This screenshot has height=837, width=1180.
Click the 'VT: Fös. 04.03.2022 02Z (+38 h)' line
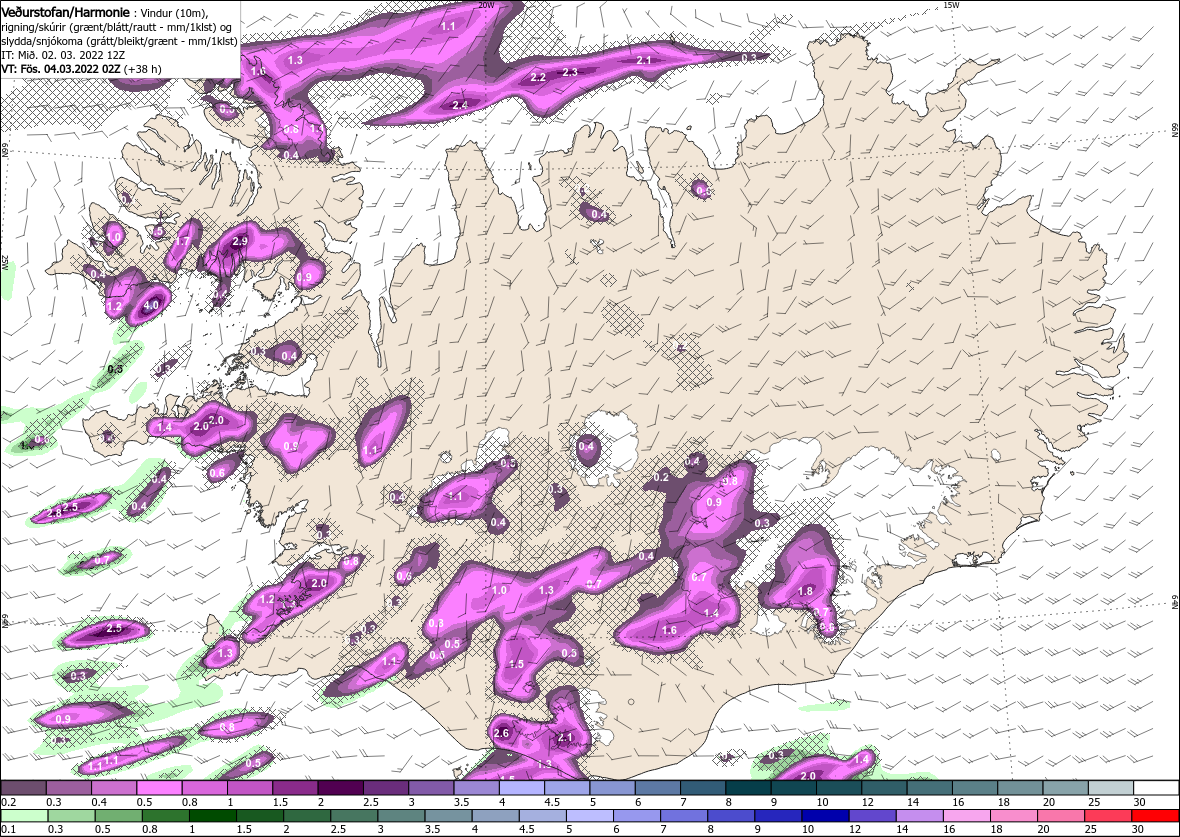[x=81, y=68]
